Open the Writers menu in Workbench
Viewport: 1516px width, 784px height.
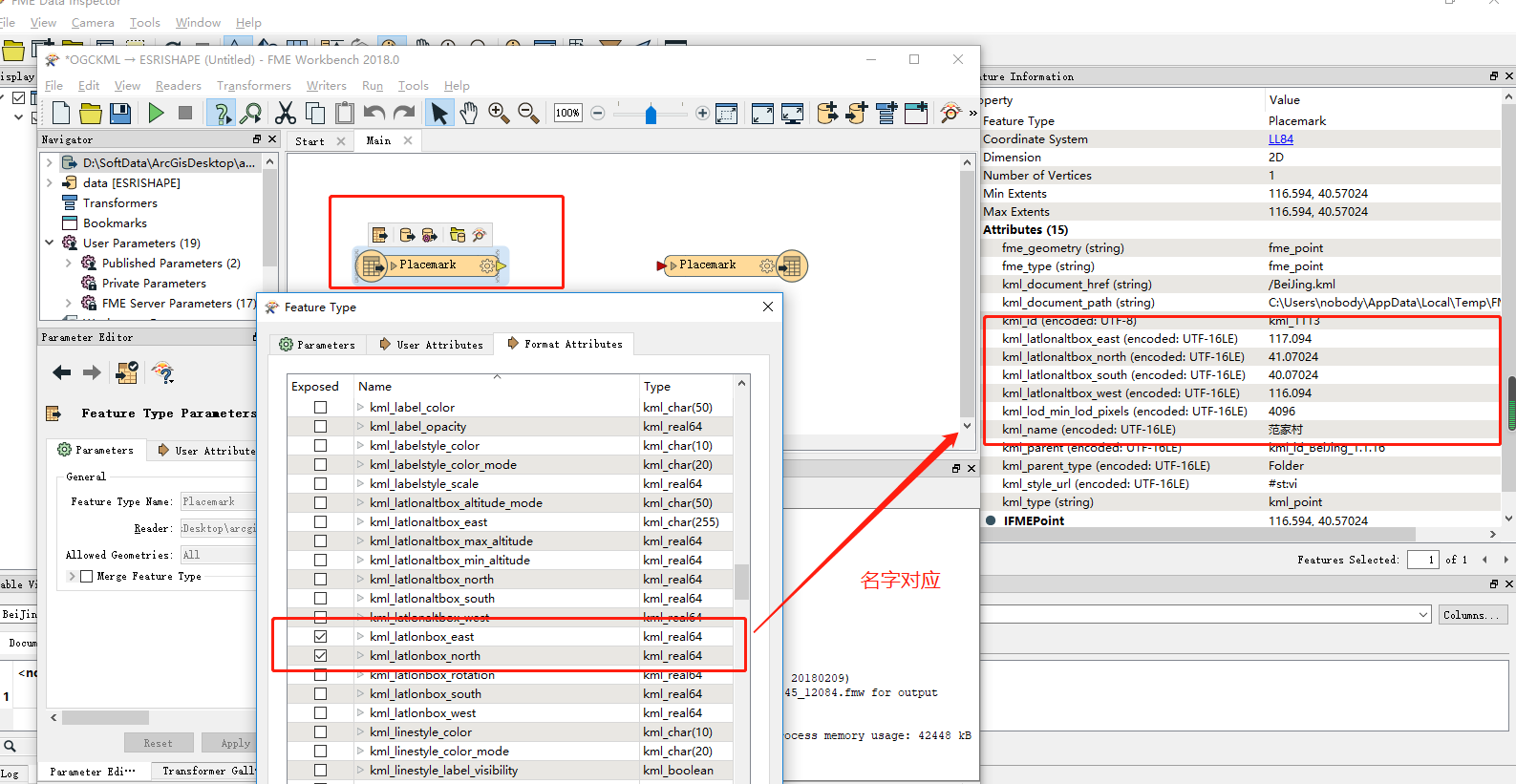327,85
